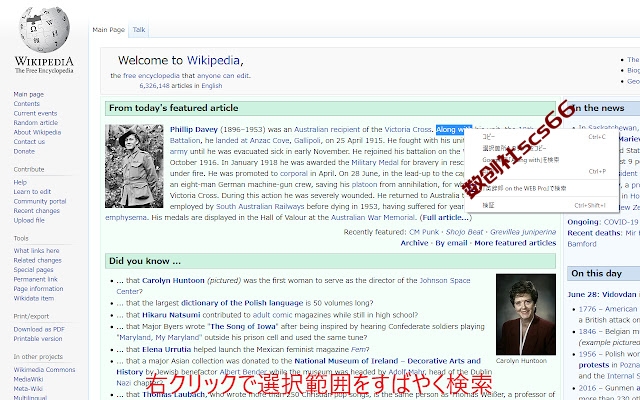
Task: Open 'dictionary of the Polish language' link
Action: 242,303
